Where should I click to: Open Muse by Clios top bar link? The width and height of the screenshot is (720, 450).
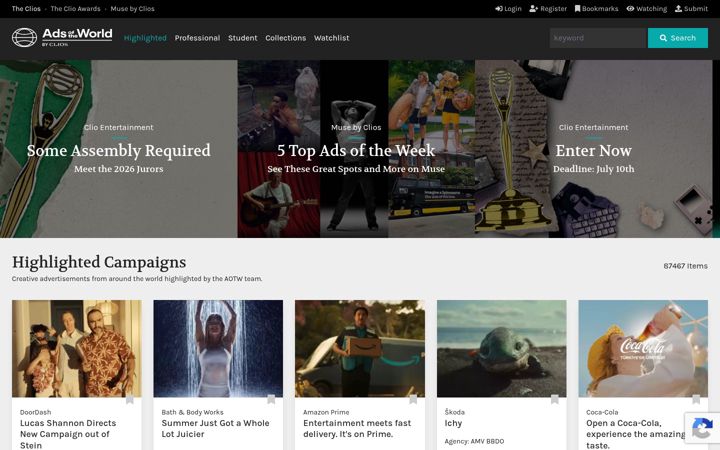(132, 9)
